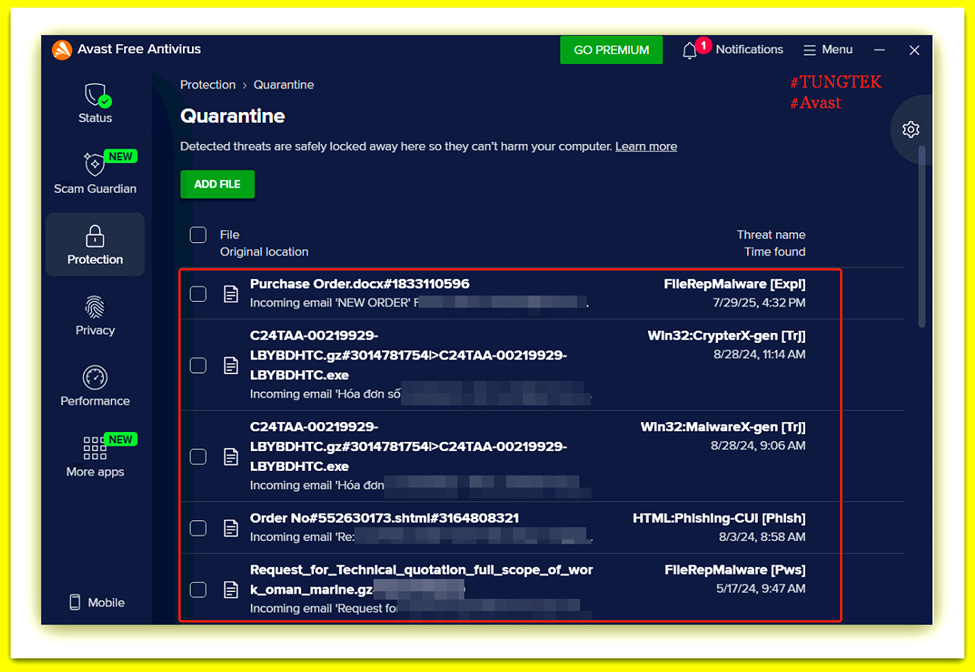Screen dimensions: 975x672
Task: Select the Request_for_Technical_quotation file row
Action: pos(510,589)
